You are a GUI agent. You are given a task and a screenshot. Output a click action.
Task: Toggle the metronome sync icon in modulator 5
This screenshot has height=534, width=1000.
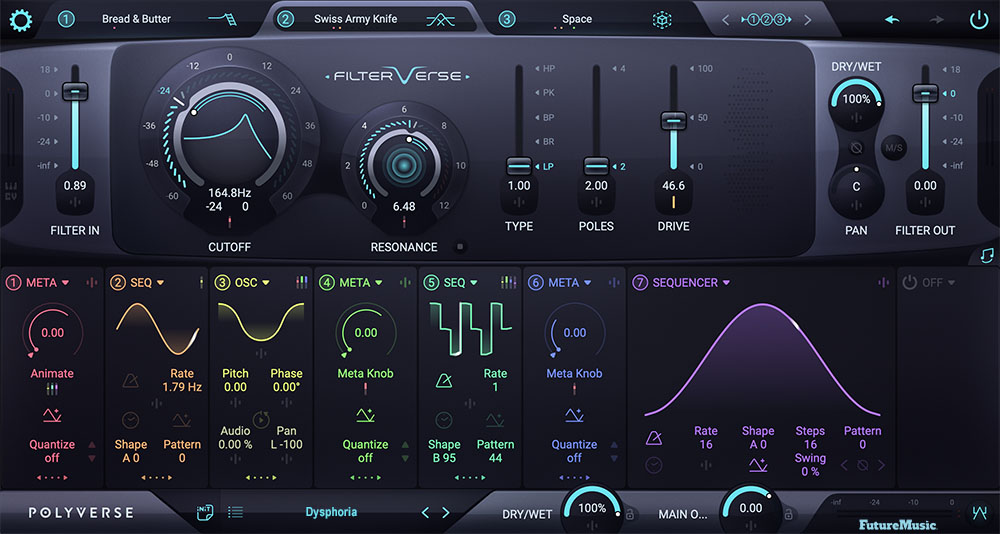[x=444, y=382]
